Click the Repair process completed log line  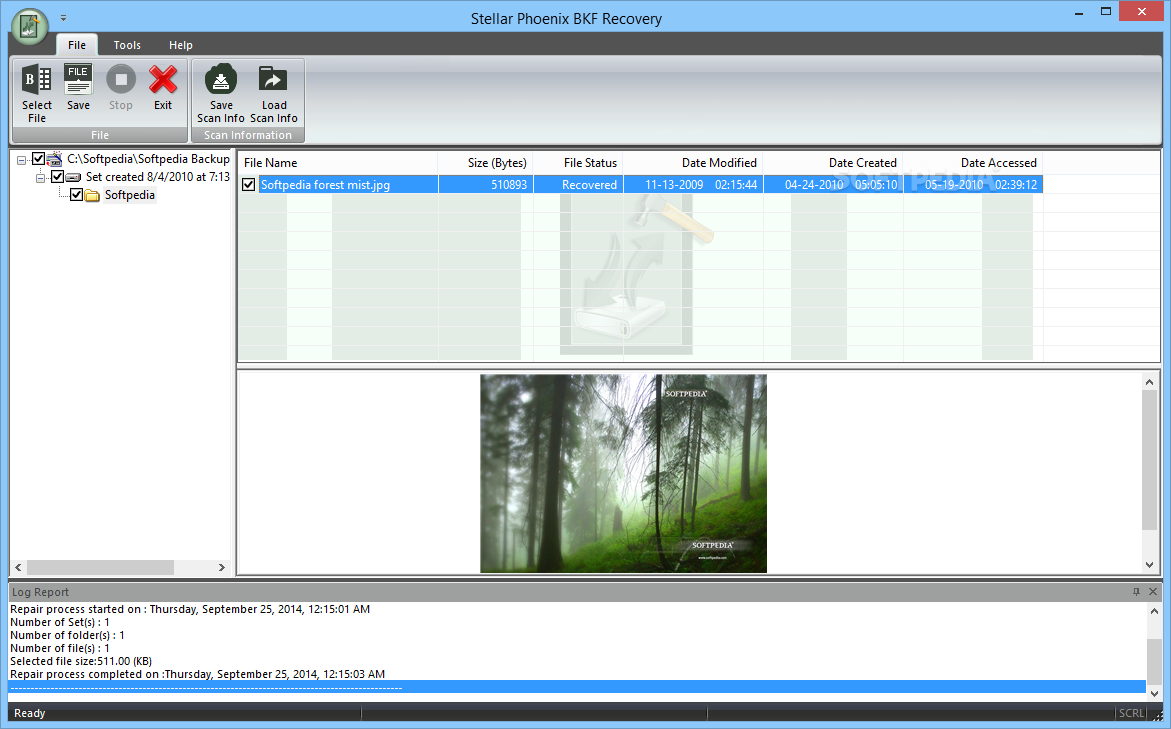197,674
